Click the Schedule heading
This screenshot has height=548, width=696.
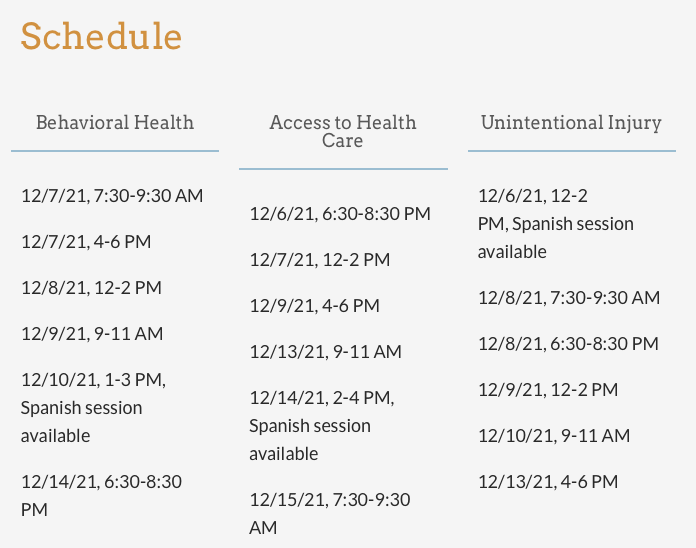pos(101,36)
